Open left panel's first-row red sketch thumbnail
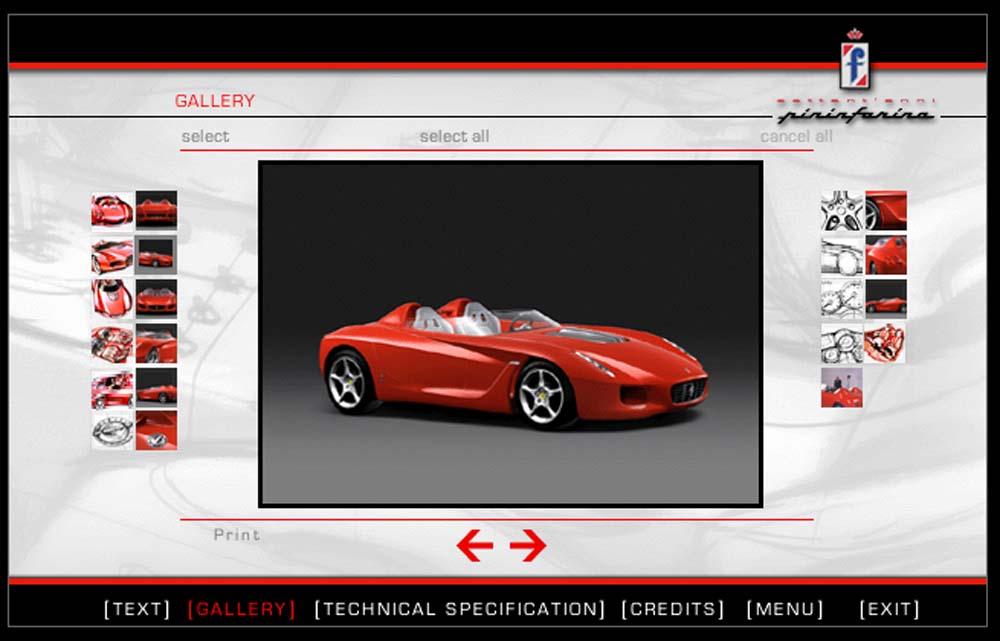 [x=112, y=210]
